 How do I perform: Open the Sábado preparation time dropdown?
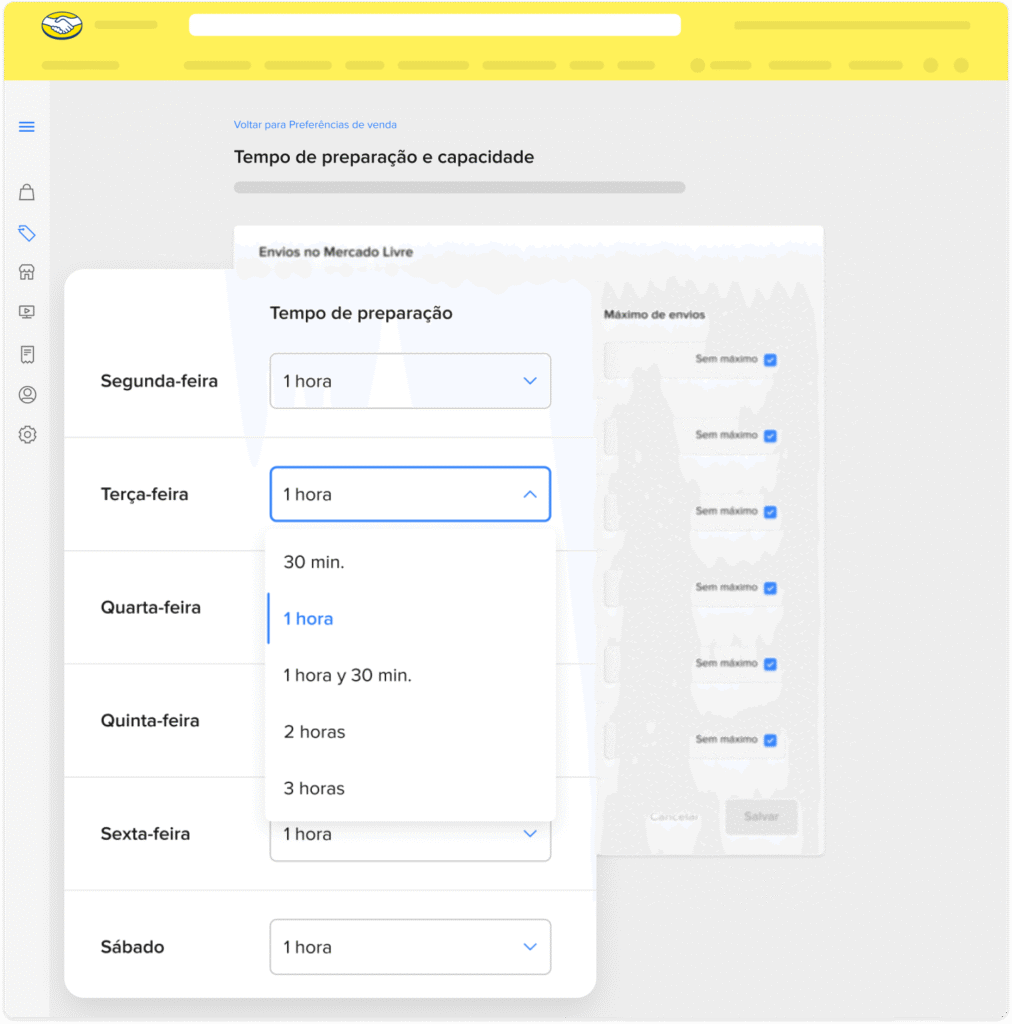pos(410,947)
